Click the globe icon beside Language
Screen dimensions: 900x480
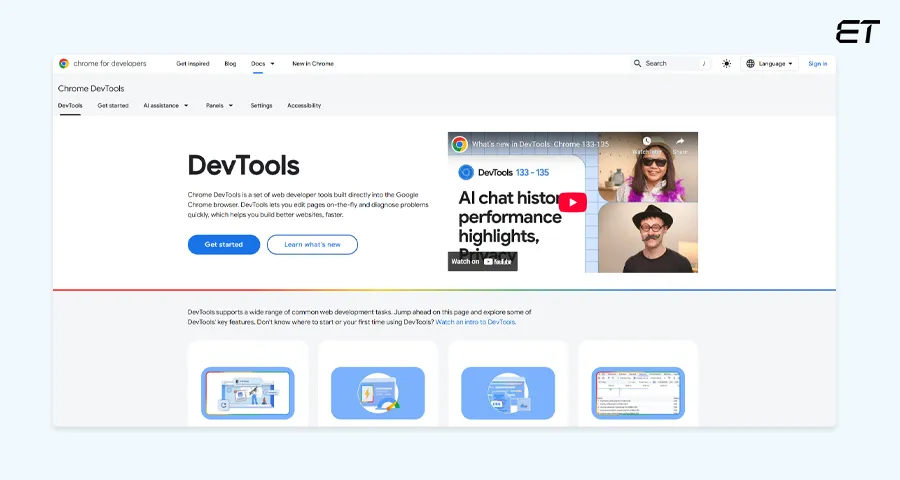(750, 64)
